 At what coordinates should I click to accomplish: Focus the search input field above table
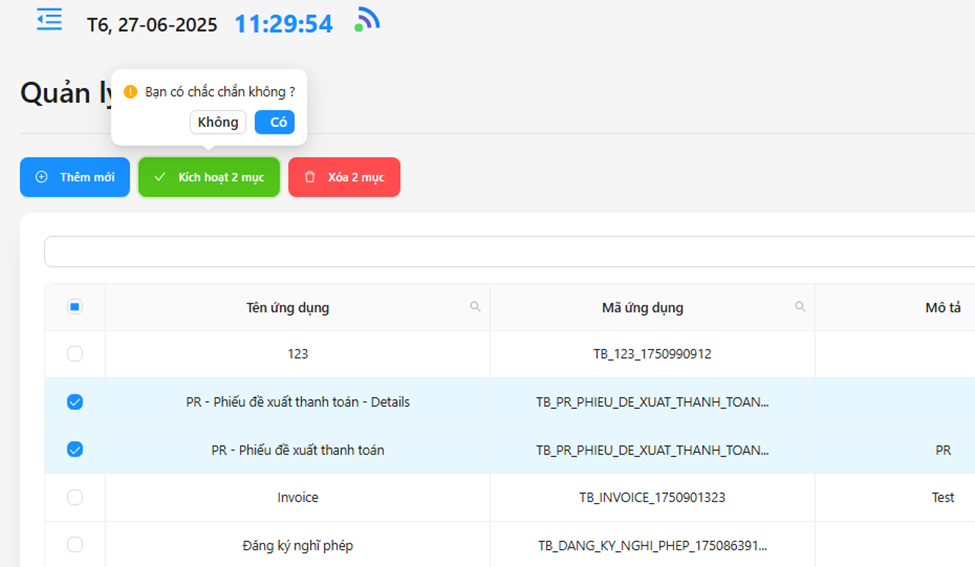click(500, 252)
